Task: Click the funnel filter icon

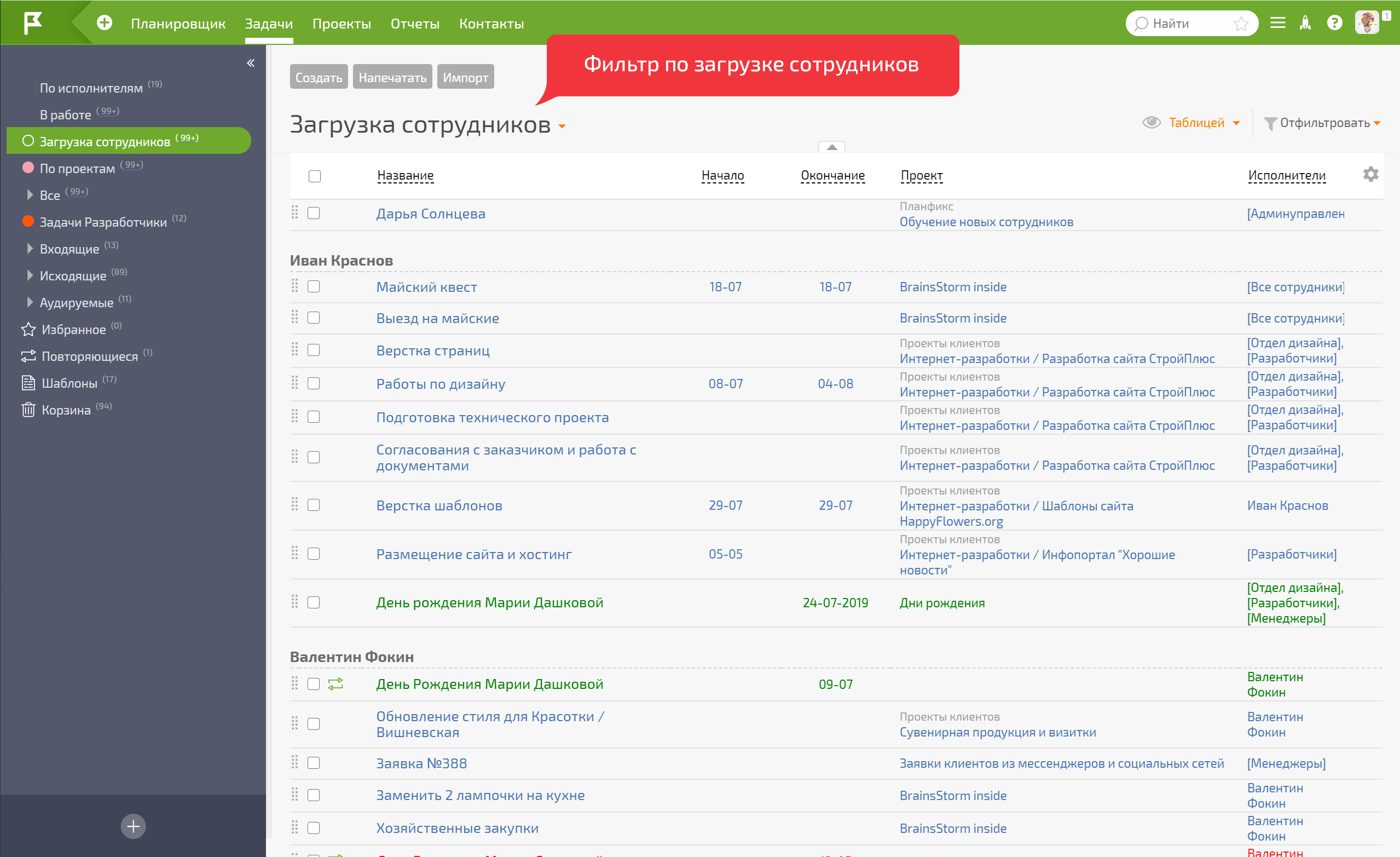Action: tap(1270, 123)
